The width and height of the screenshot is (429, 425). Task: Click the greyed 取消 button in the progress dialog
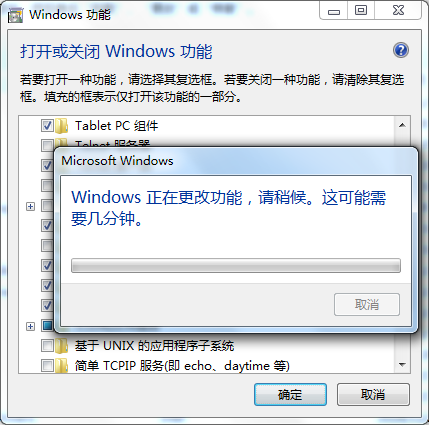coord(367,304)
